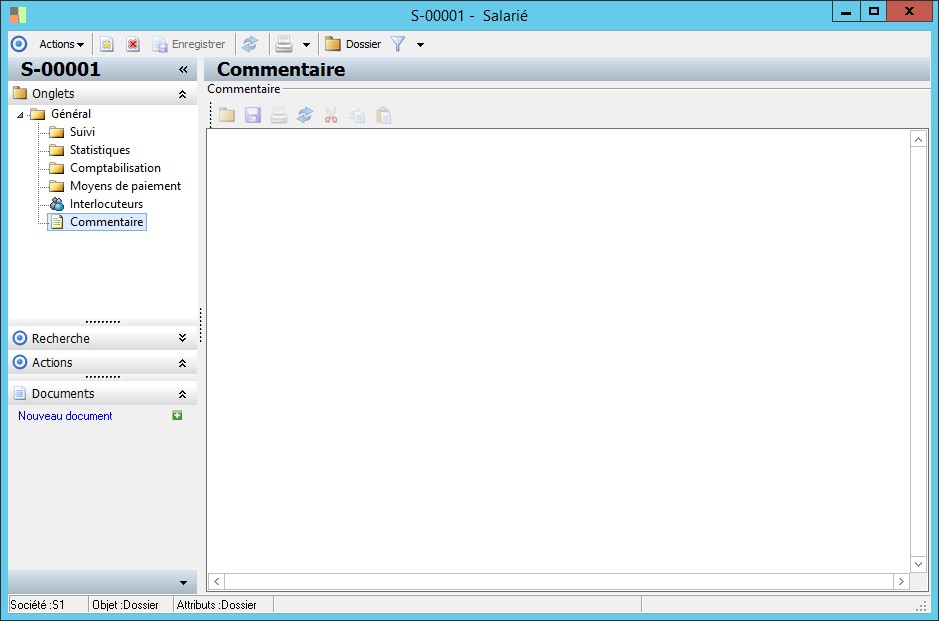Click the Interlocuteurs people icon
The image size is (939, 621).
tap(57, 204)
